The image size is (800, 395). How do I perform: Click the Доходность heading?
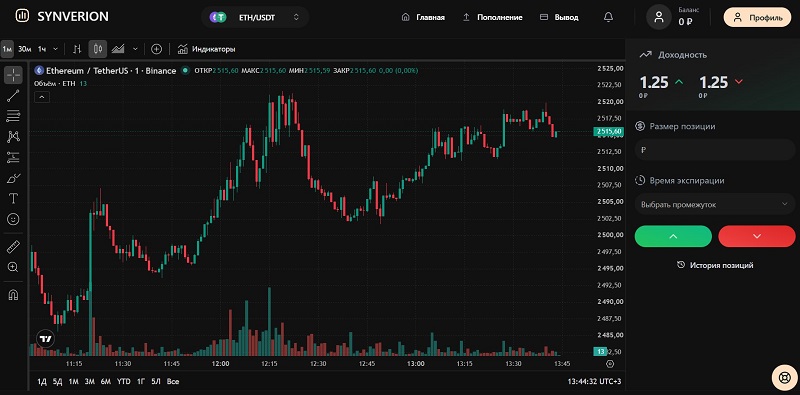click(x=682, y=55)
